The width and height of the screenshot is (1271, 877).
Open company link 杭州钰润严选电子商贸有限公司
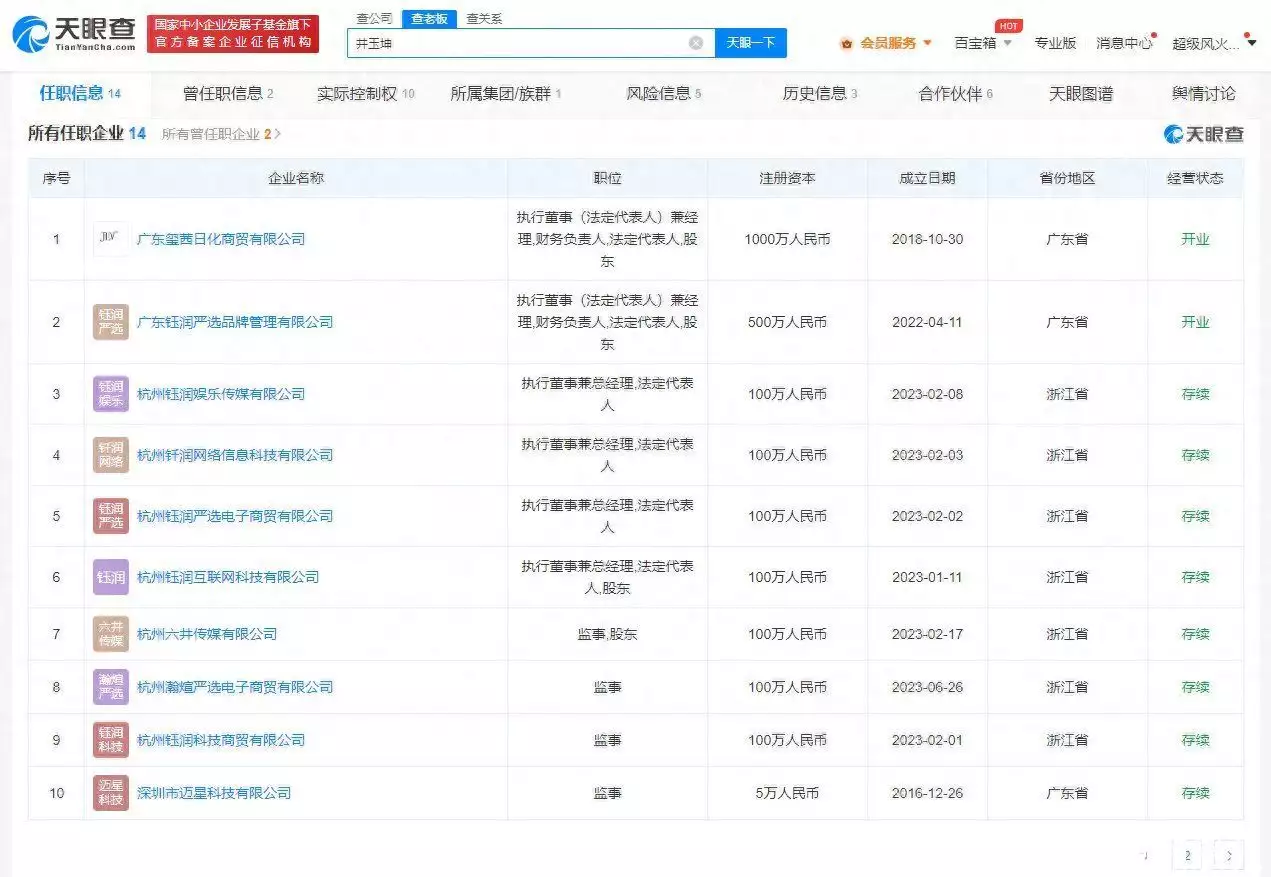click(235, 516)
